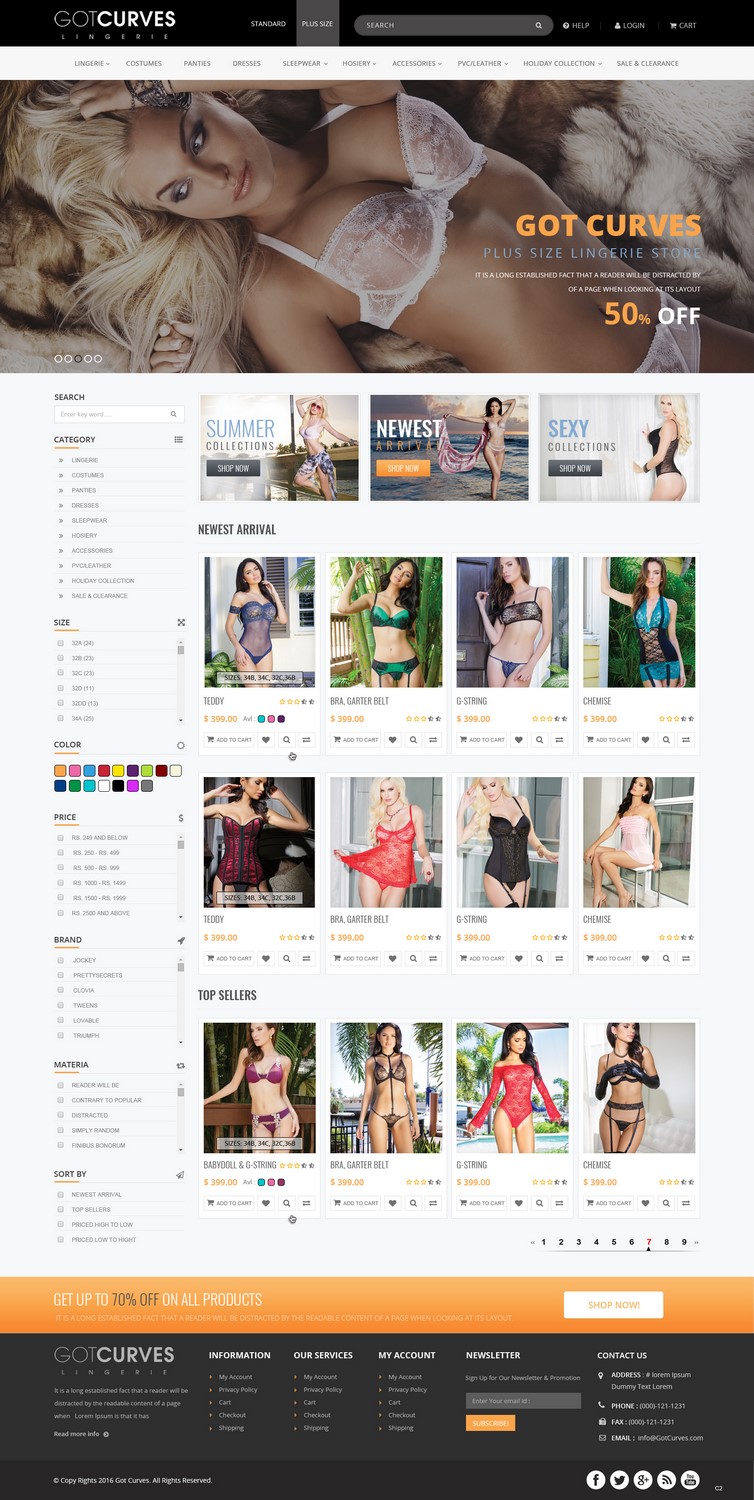
Task: Go to the previous page with the « arrow
Action: tap(532, 1242)
